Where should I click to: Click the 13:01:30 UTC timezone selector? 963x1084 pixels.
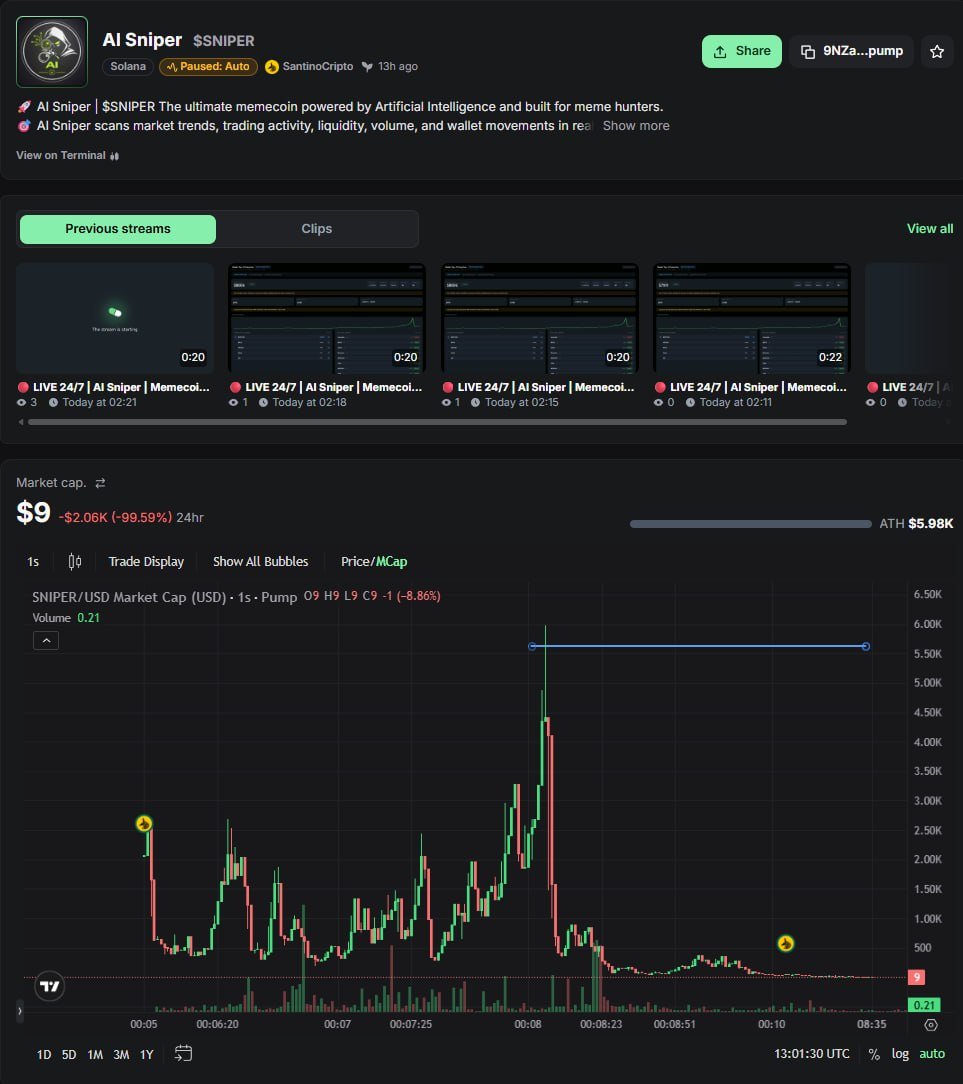[x=812, y=1054]
